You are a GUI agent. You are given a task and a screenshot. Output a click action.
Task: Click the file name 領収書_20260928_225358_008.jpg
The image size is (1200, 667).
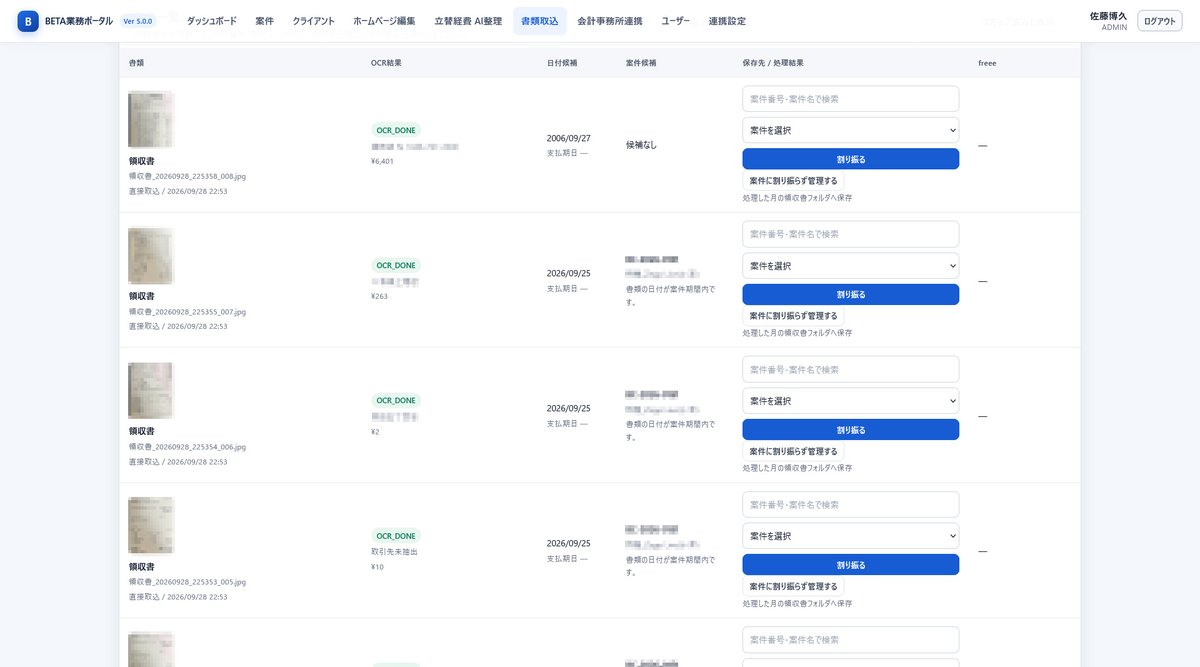(187, 176)
